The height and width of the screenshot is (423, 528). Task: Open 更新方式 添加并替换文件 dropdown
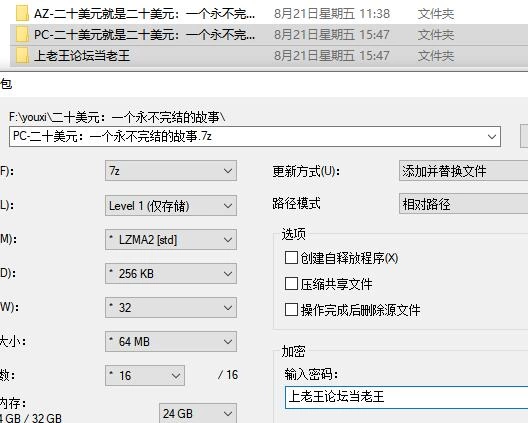pyautogui.click(x=463, y=171)
